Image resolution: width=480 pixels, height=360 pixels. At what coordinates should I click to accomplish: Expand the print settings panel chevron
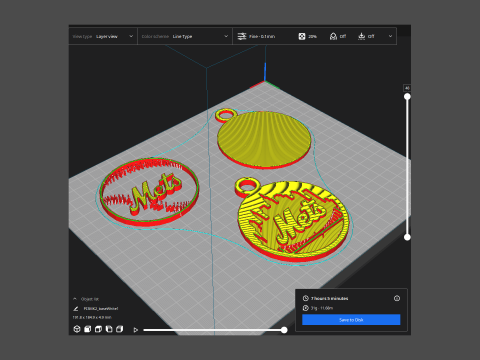(x=390, y=36)
